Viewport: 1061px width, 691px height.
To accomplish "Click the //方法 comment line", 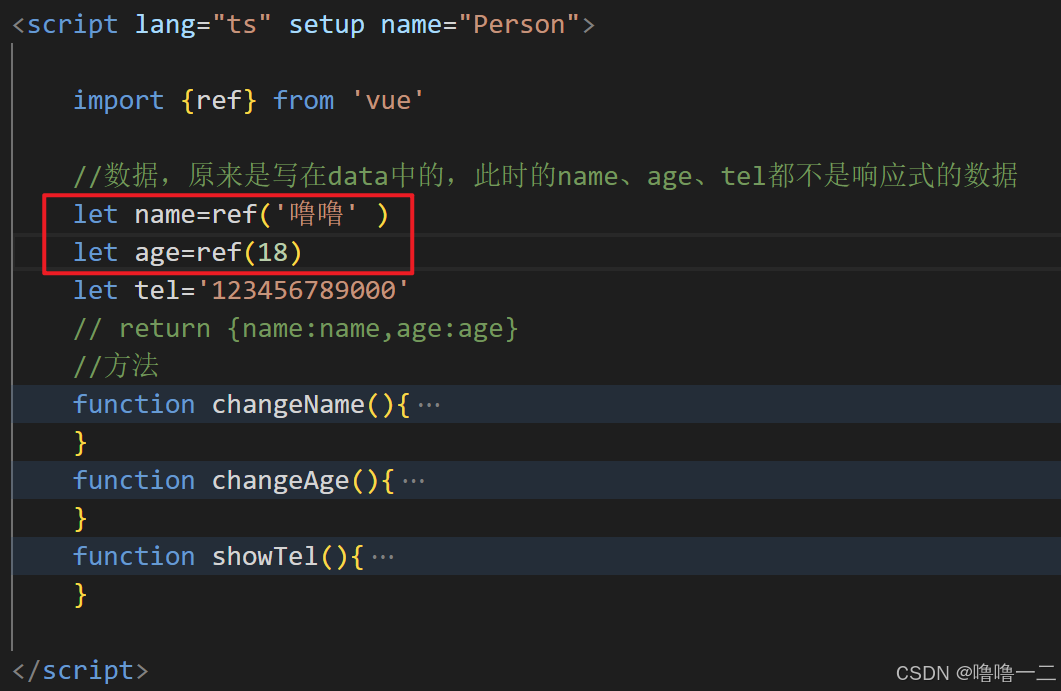I will pyautogui.click(x=116, y=366).
